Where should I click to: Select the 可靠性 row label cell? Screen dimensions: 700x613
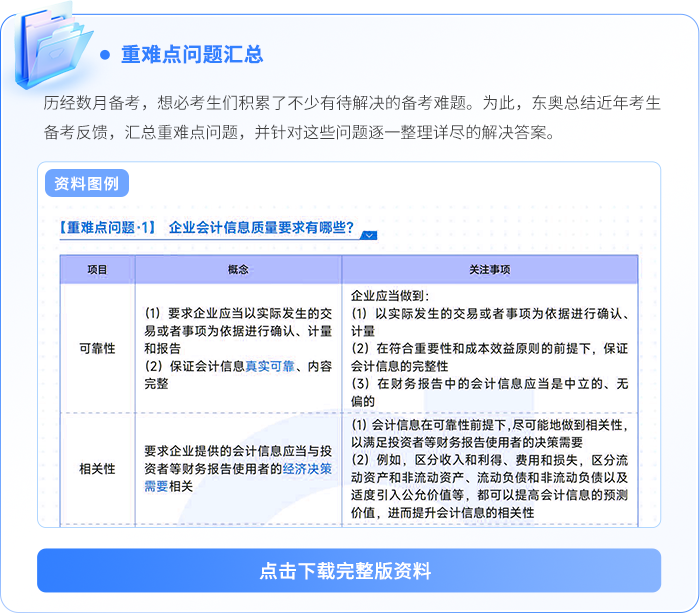tap(97, 348)
